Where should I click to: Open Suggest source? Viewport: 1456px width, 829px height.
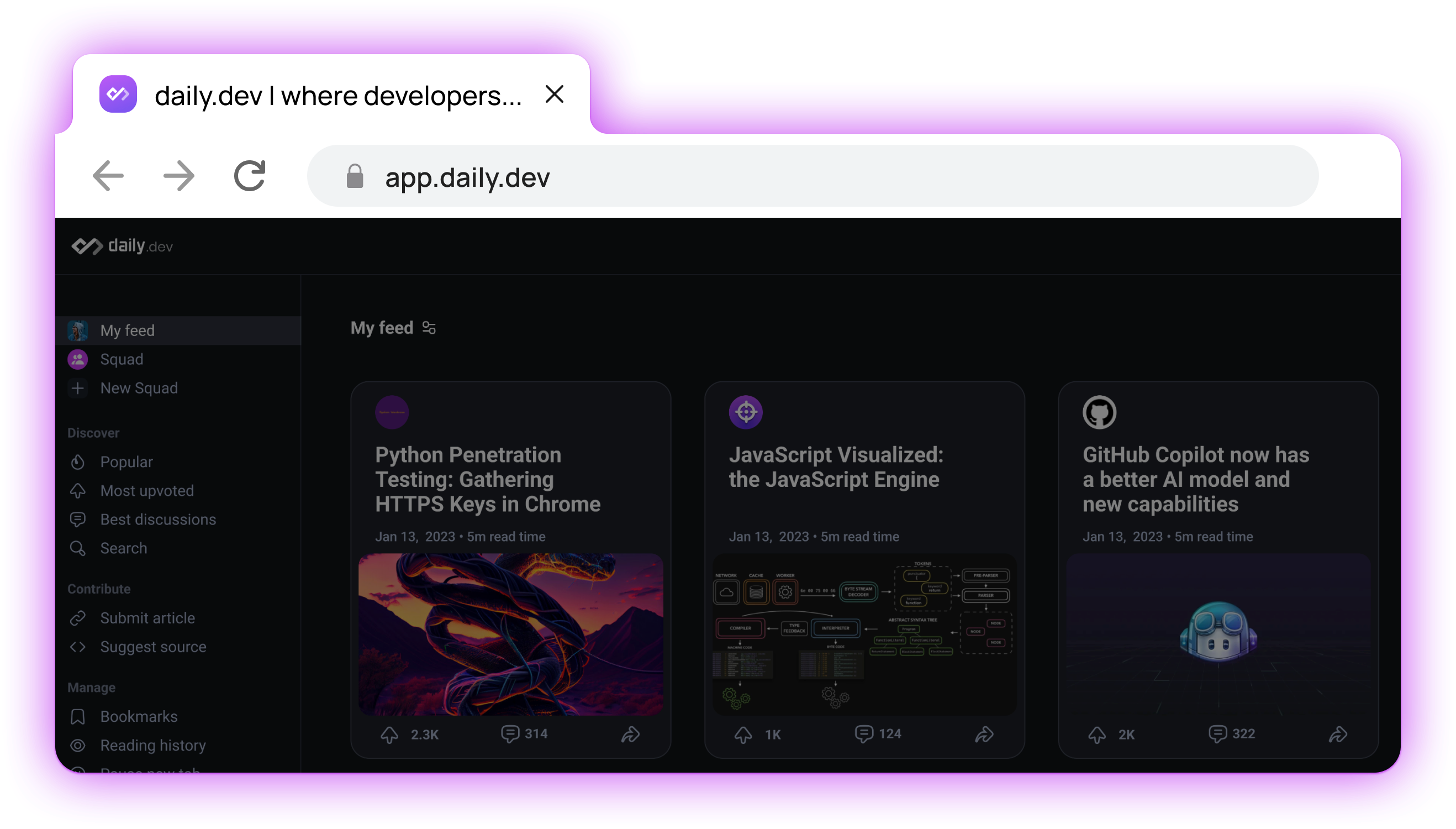coord(152,646)
